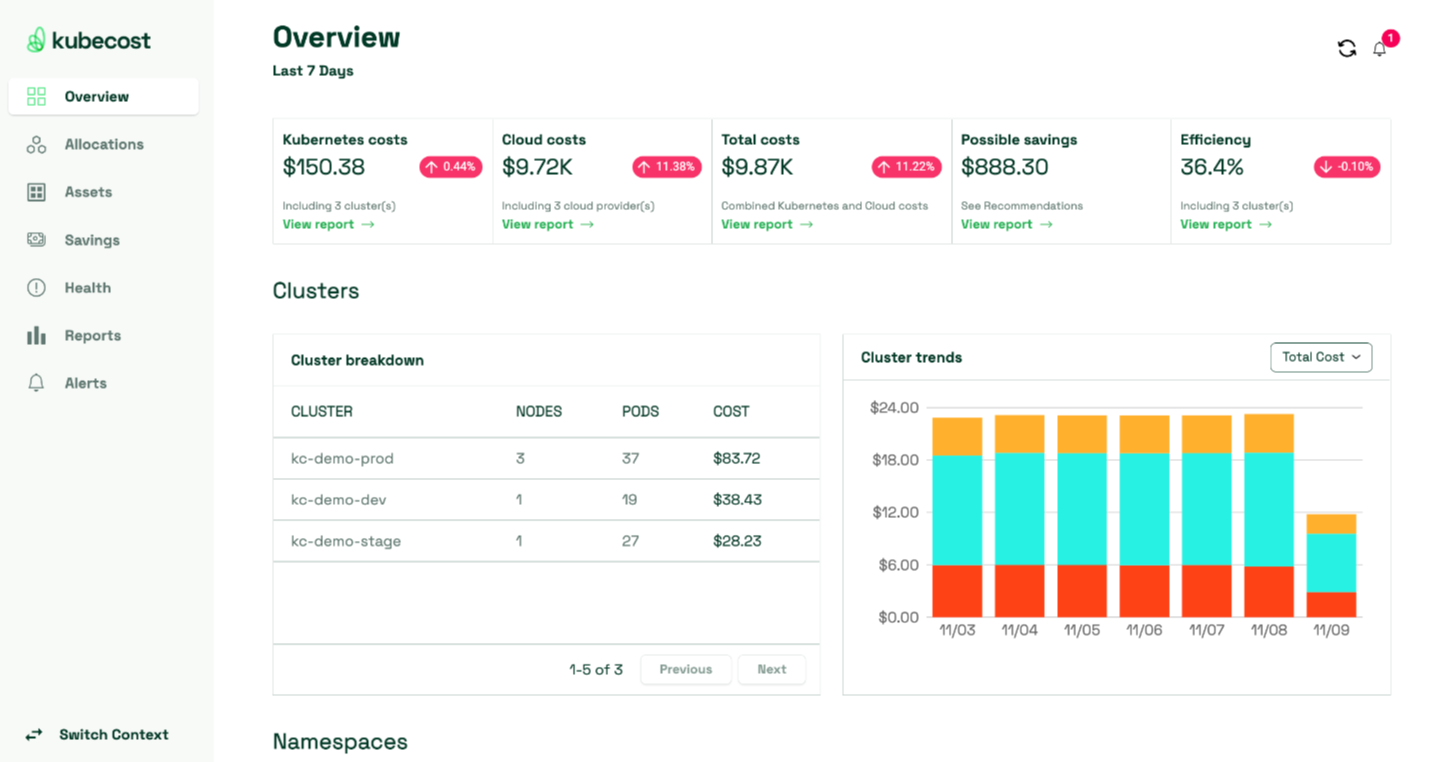Open View report link under Kubernetes costs
Image resolution: width=1438 pixels, height=762 pixels.
click(329, 224)
